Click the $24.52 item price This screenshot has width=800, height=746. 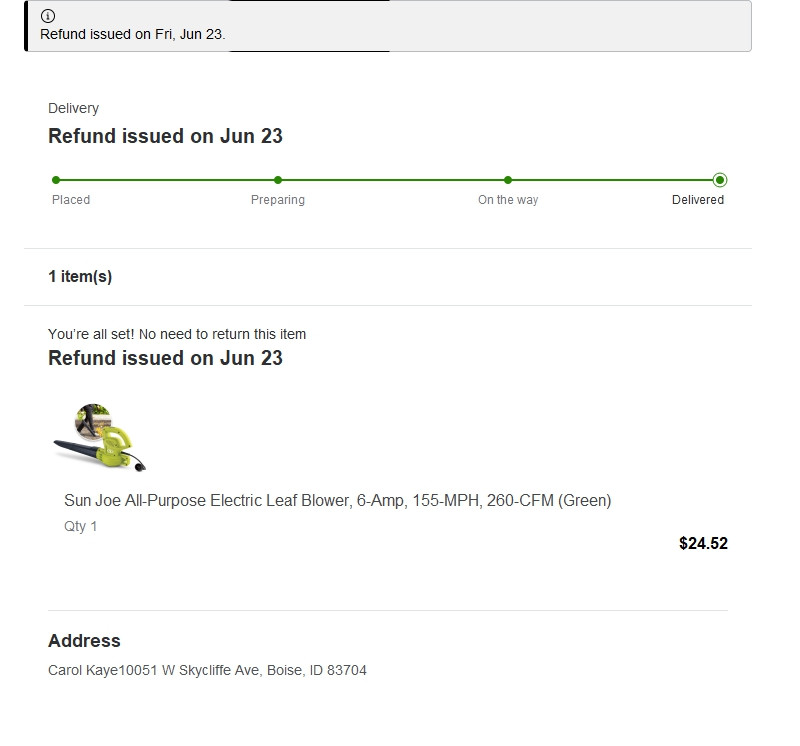click(x=703, y=543)
